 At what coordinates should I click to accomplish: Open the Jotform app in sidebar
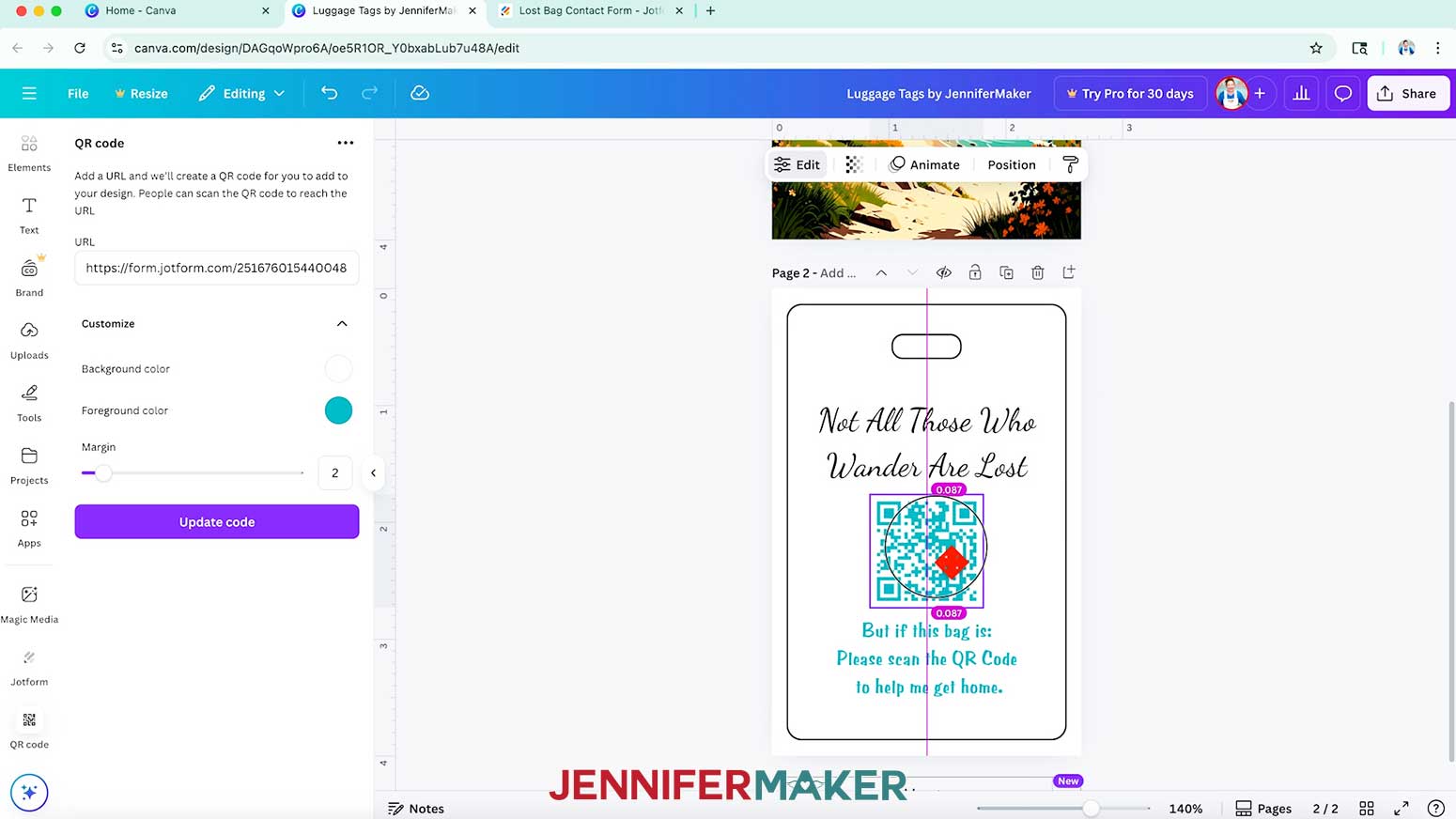click(29, 667)
